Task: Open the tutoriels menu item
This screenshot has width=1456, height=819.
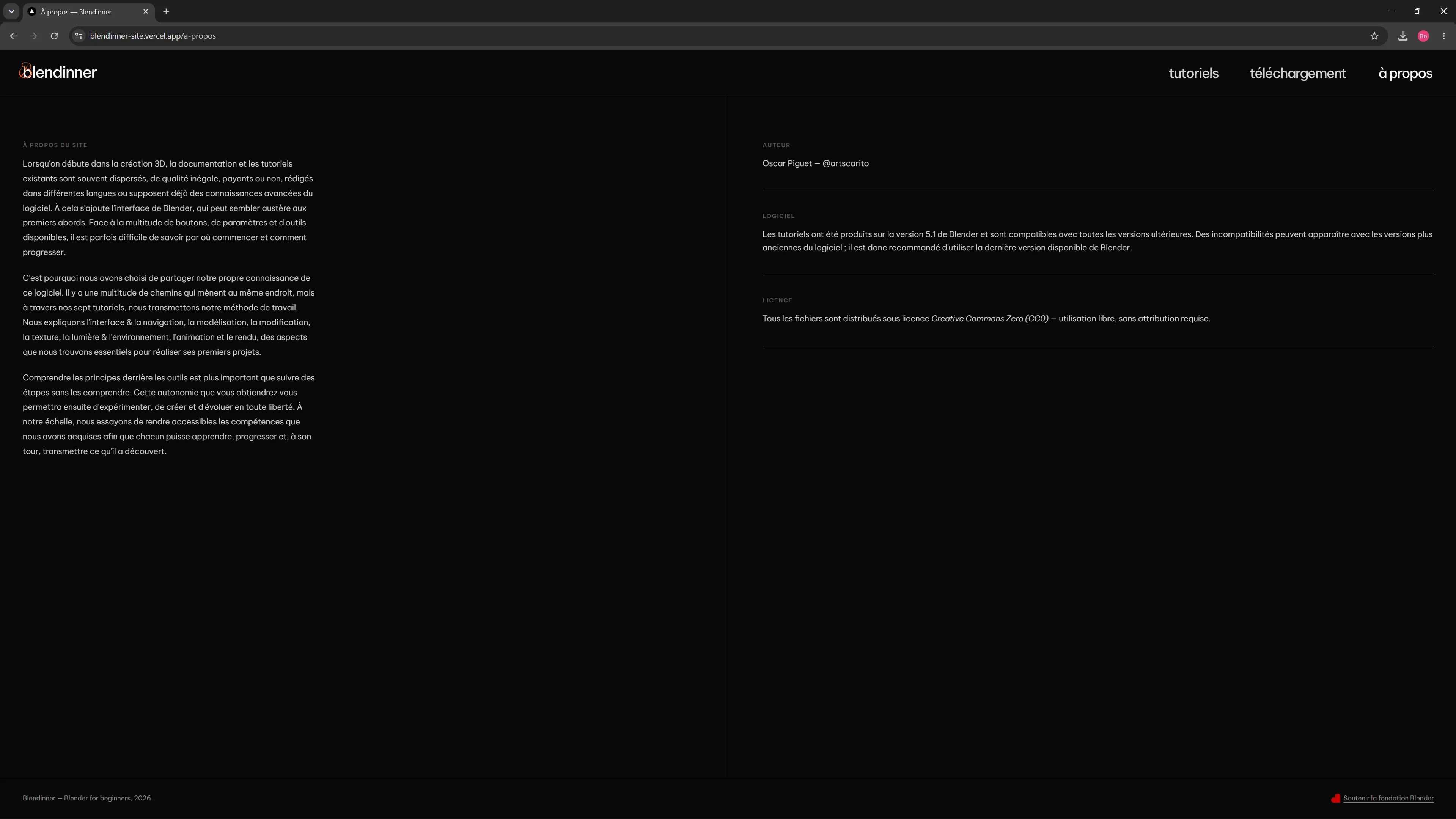Action: [1193, 73]
